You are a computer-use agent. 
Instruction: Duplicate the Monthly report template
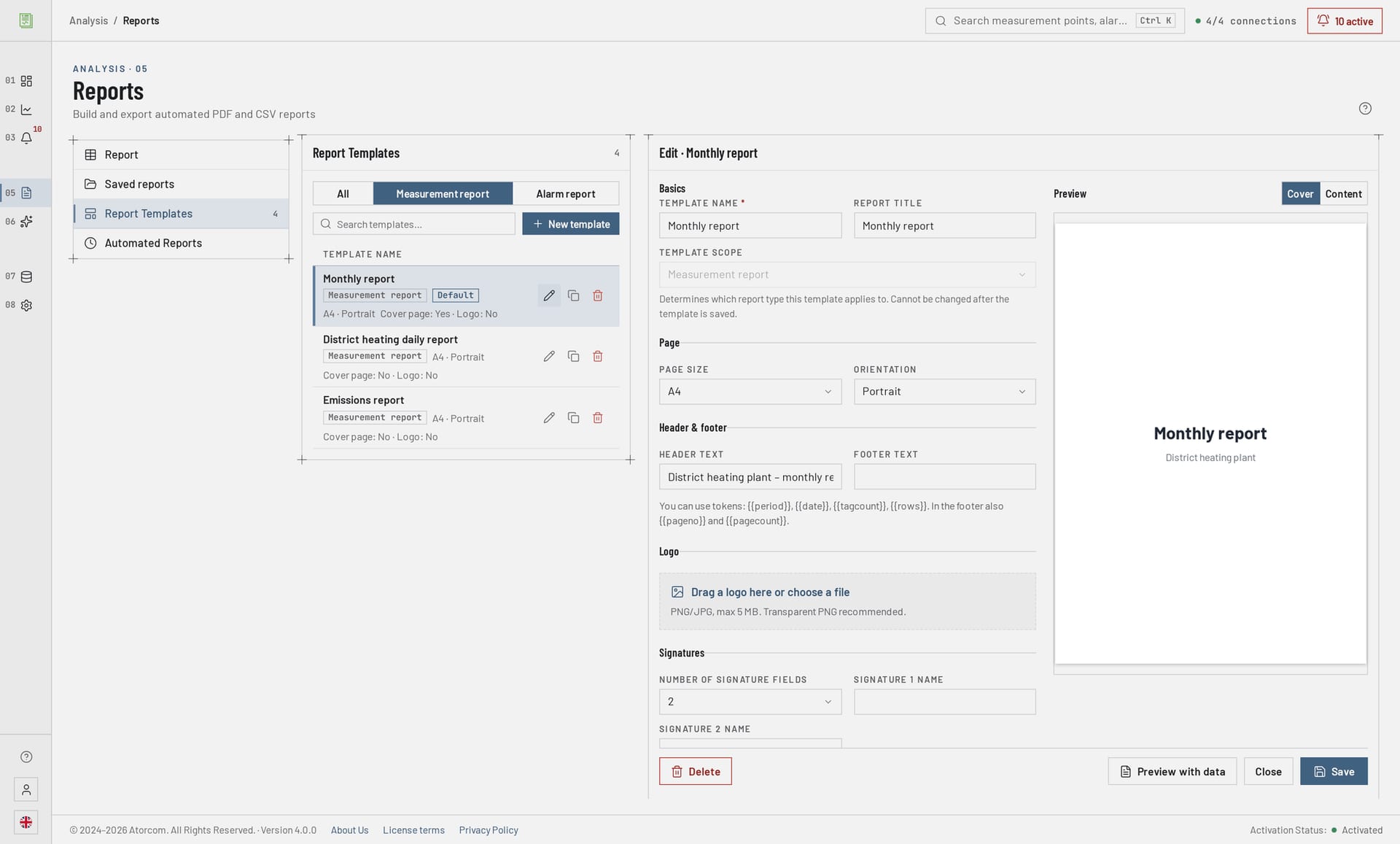[x=574, y=295]
